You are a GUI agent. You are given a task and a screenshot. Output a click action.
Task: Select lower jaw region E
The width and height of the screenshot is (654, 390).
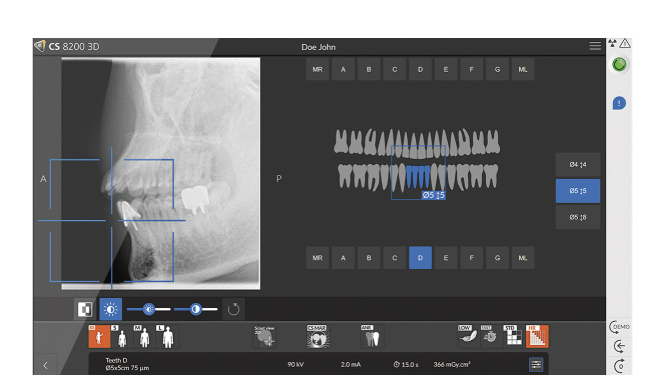coord(446,258)
